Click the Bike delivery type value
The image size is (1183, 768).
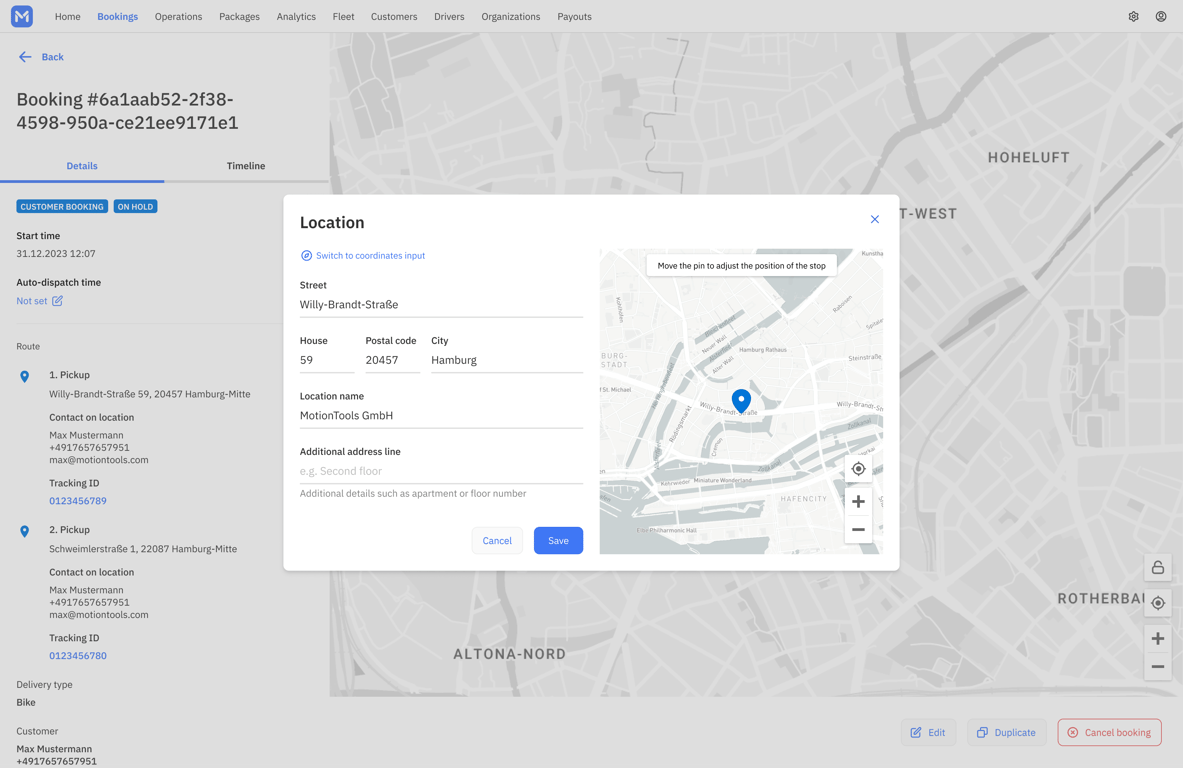[26, 702]
